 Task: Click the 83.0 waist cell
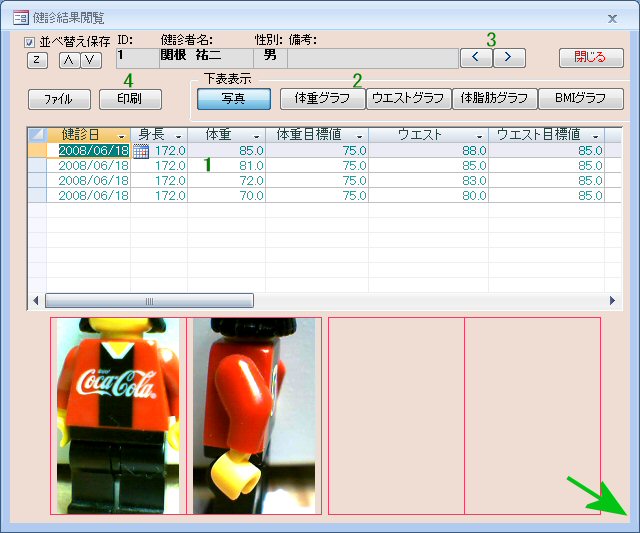429,180
